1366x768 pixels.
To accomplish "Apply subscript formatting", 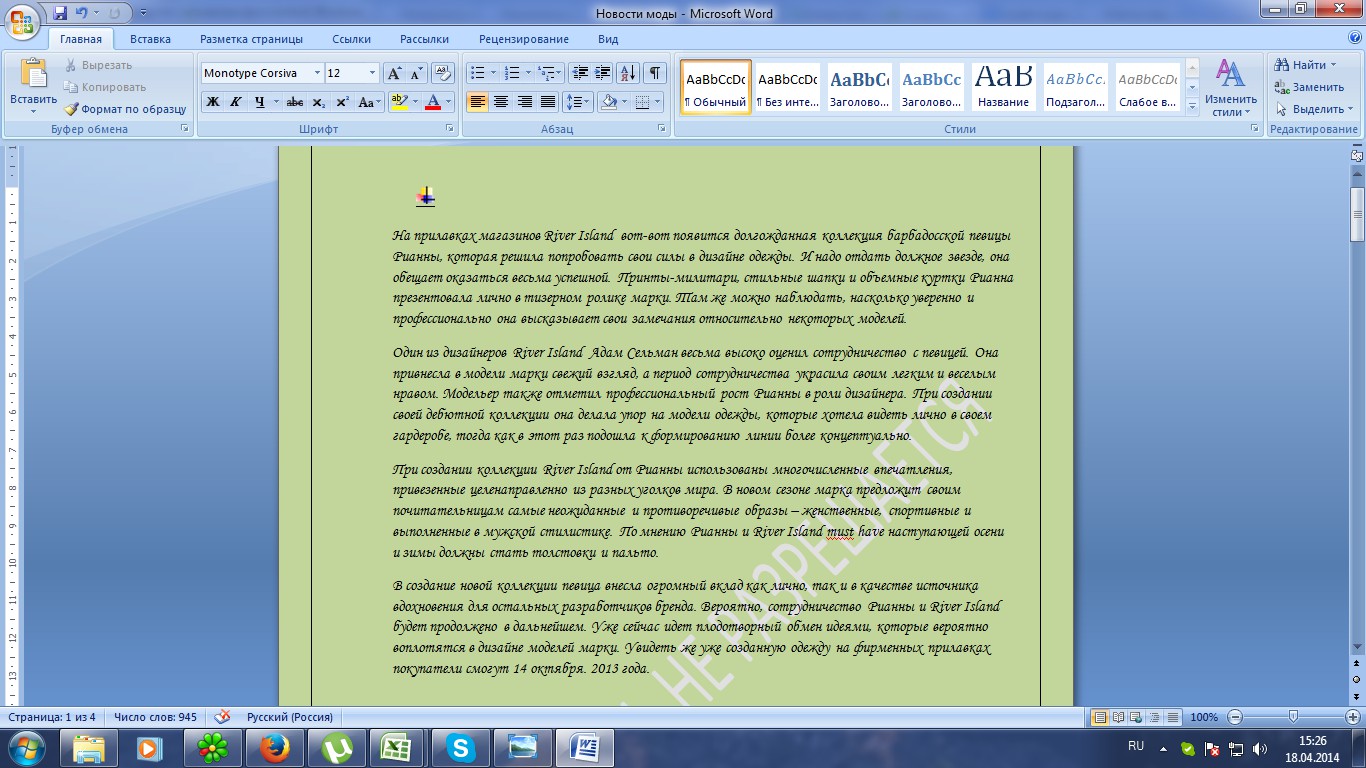I will [x=319, y=102].
